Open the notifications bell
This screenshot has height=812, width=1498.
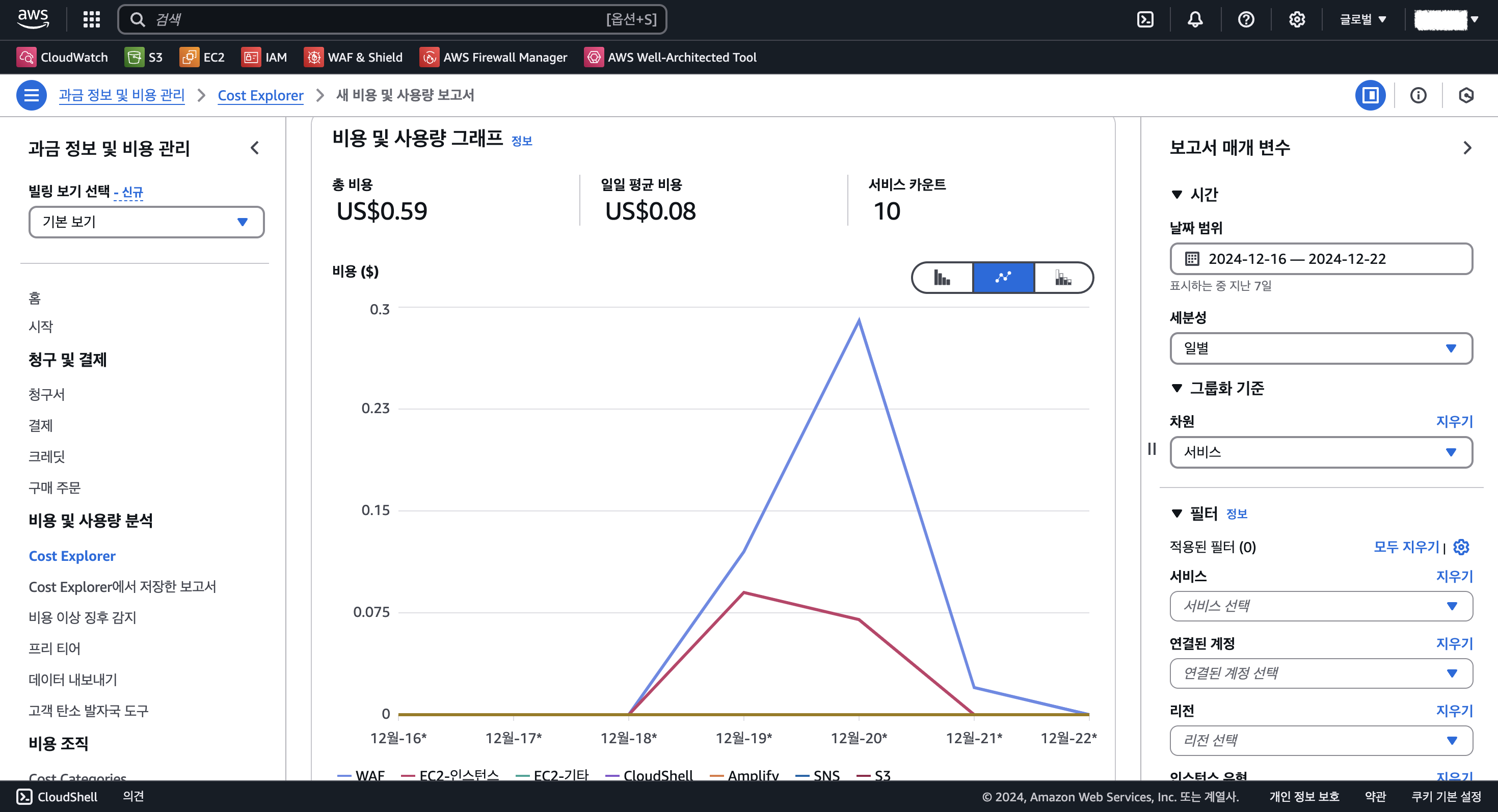[x=1195, y=19]
